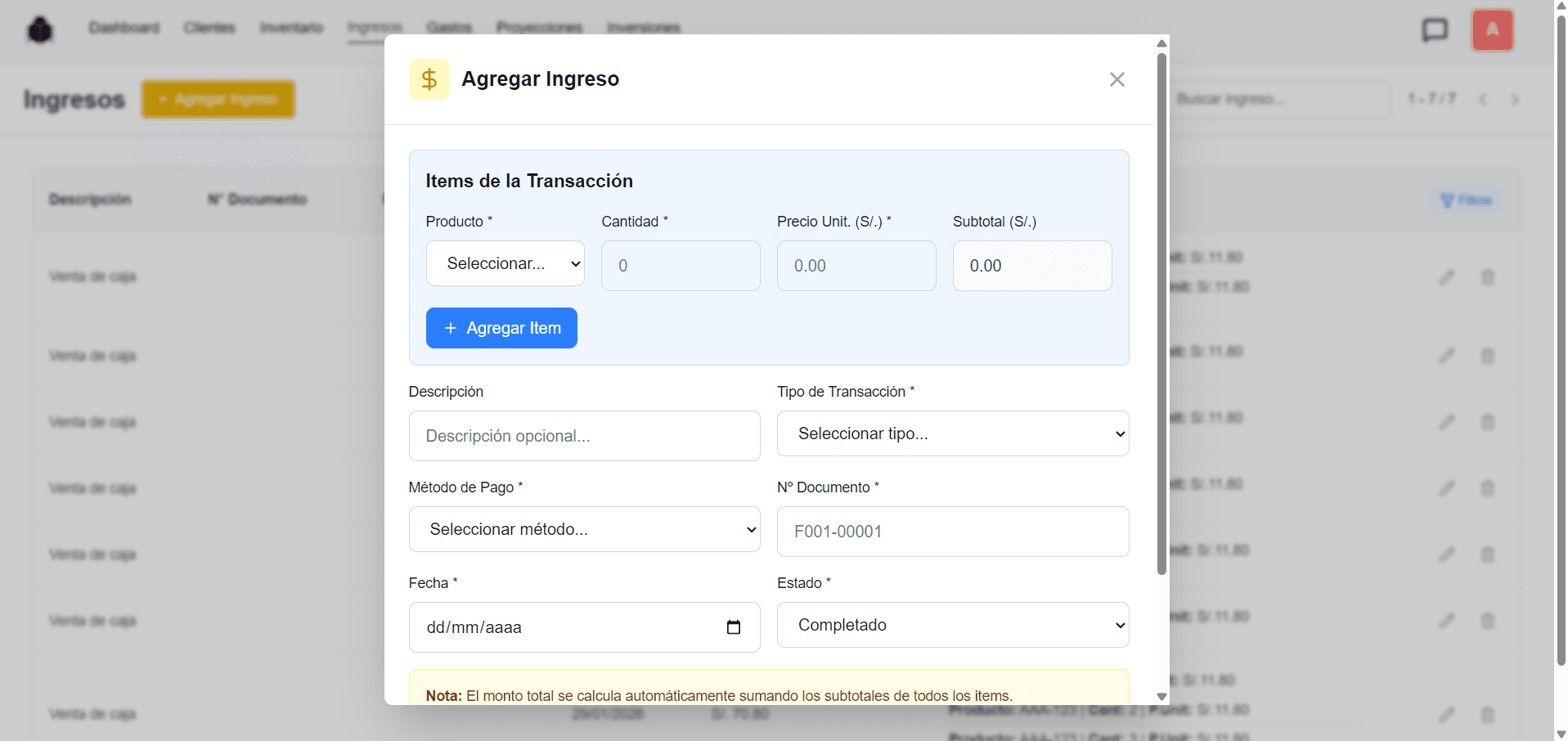The image size is (1568, 741).
Task: Open the Estado dropdown showing Completado
Action: click(x=953, y=625)
